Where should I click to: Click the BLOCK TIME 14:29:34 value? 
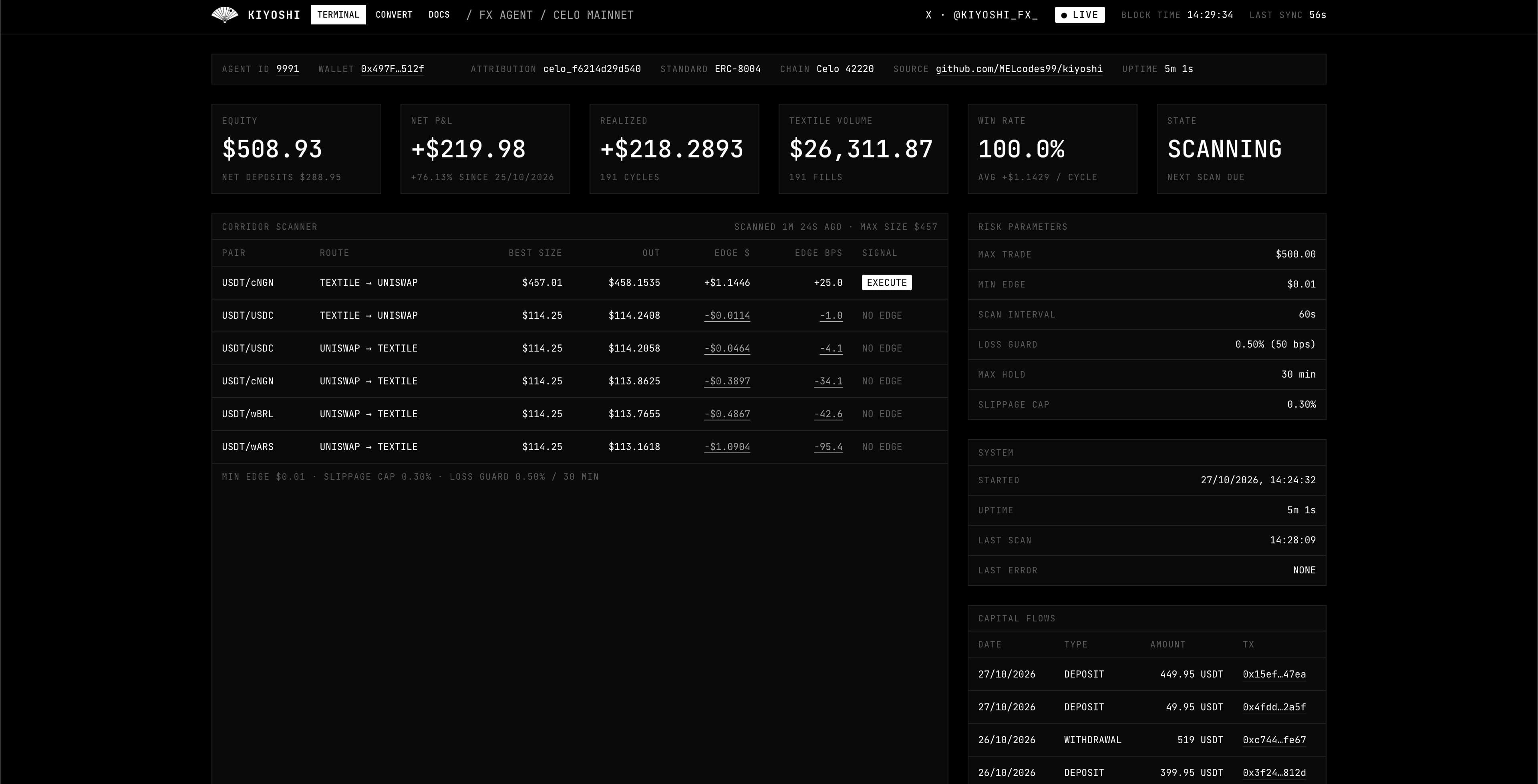[1210, 15]
